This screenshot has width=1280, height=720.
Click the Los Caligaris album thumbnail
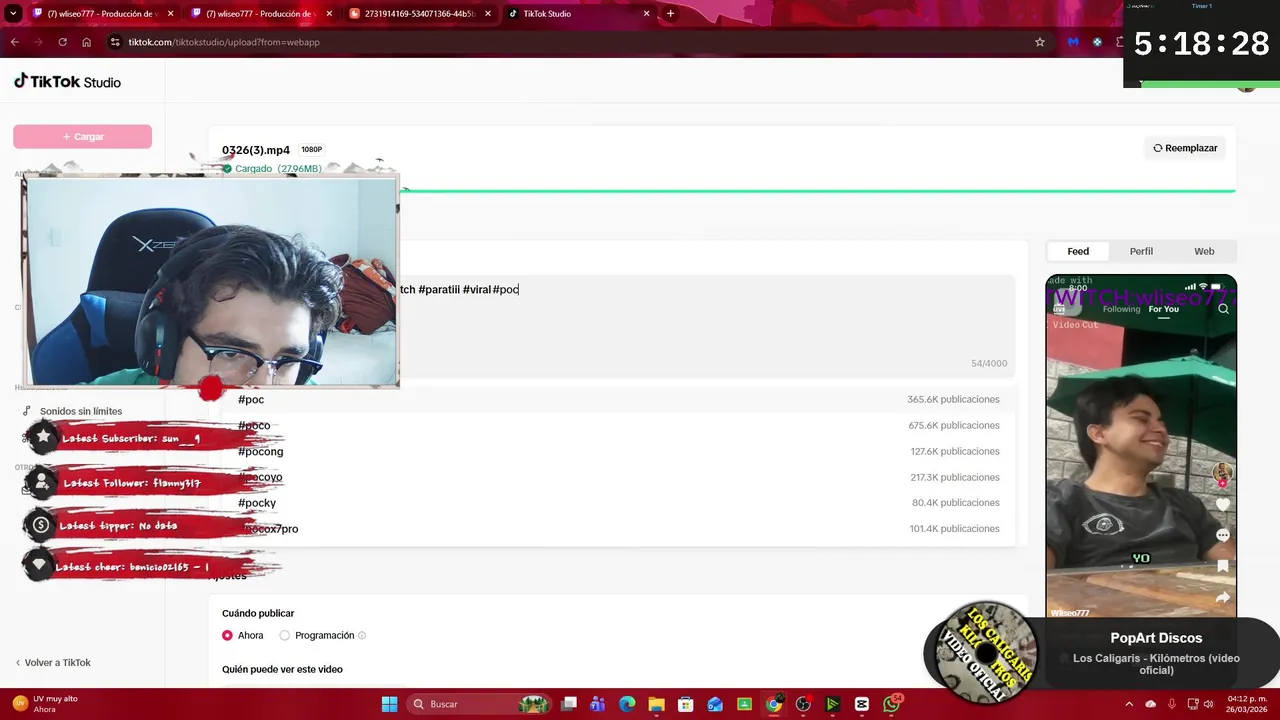986,653
